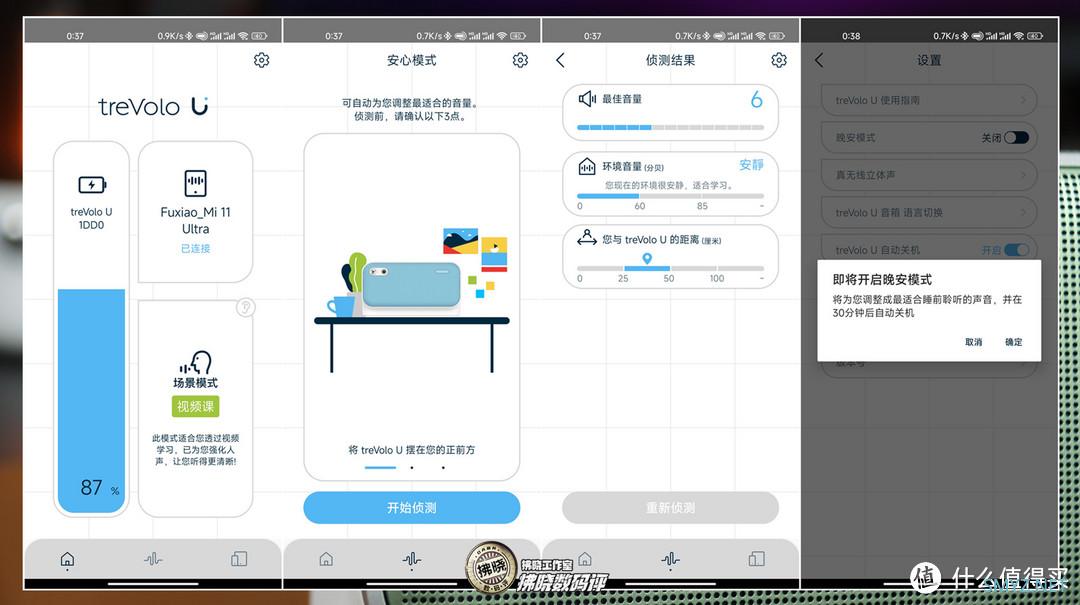This screenshot has width=1080, height=605.
Task: Expand the 音箱 语言切换 chevron
Action: pos(1024,212)
